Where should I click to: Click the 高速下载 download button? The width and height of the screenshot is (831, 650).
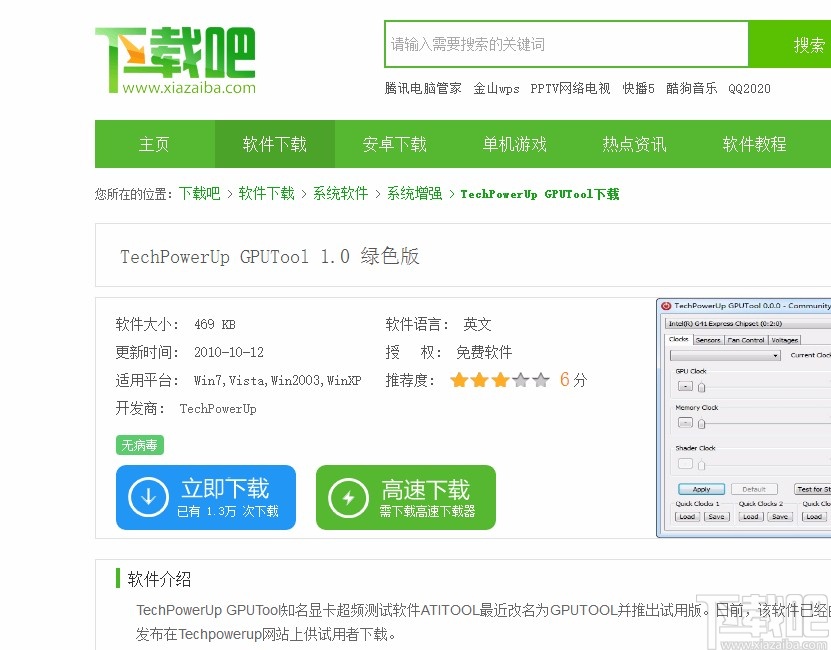405,497
